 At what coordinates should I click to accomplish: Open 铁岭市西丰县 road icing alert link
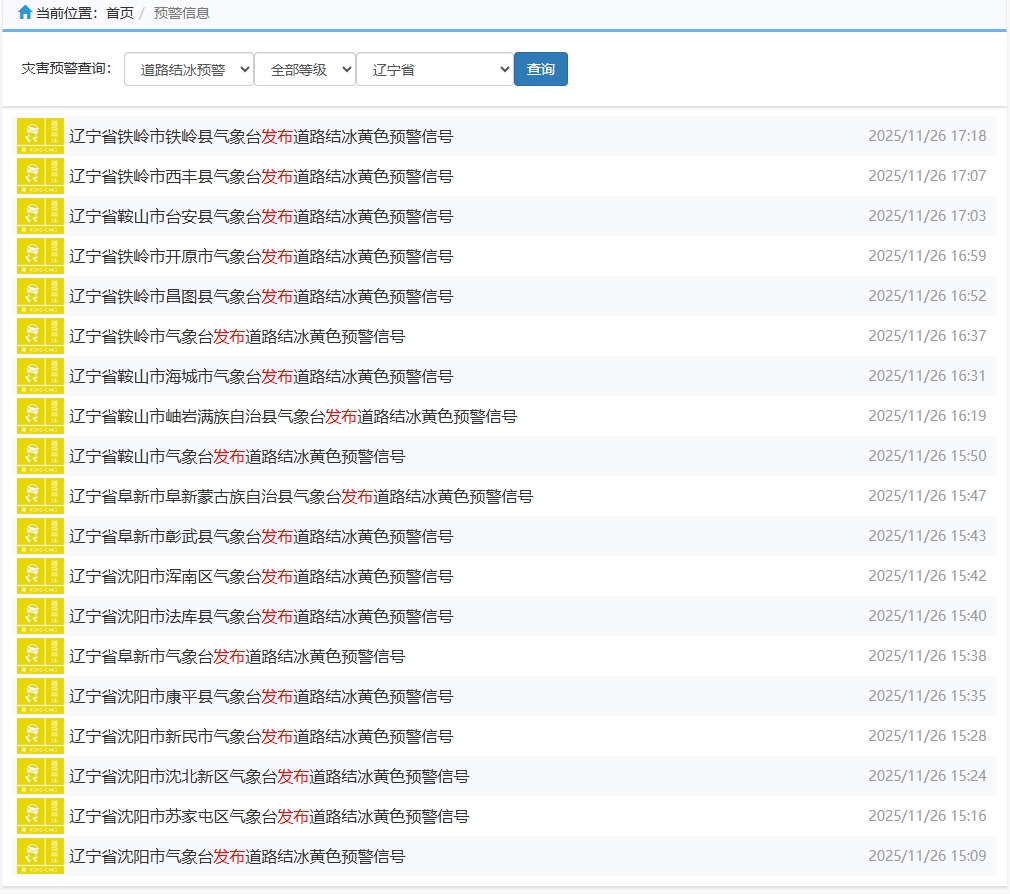point(261,176)
